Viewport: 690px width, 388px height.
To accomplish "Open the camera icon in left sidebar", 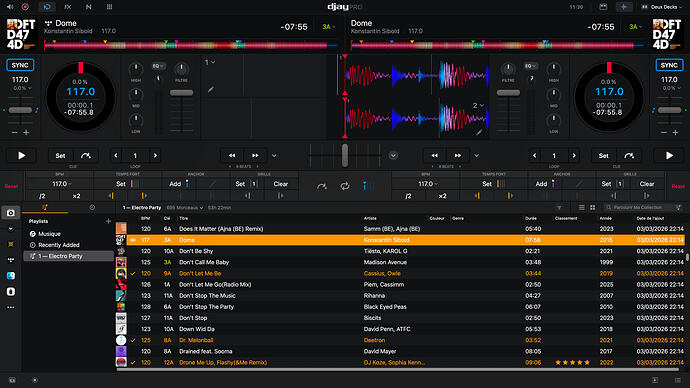I will click(11, 213).
